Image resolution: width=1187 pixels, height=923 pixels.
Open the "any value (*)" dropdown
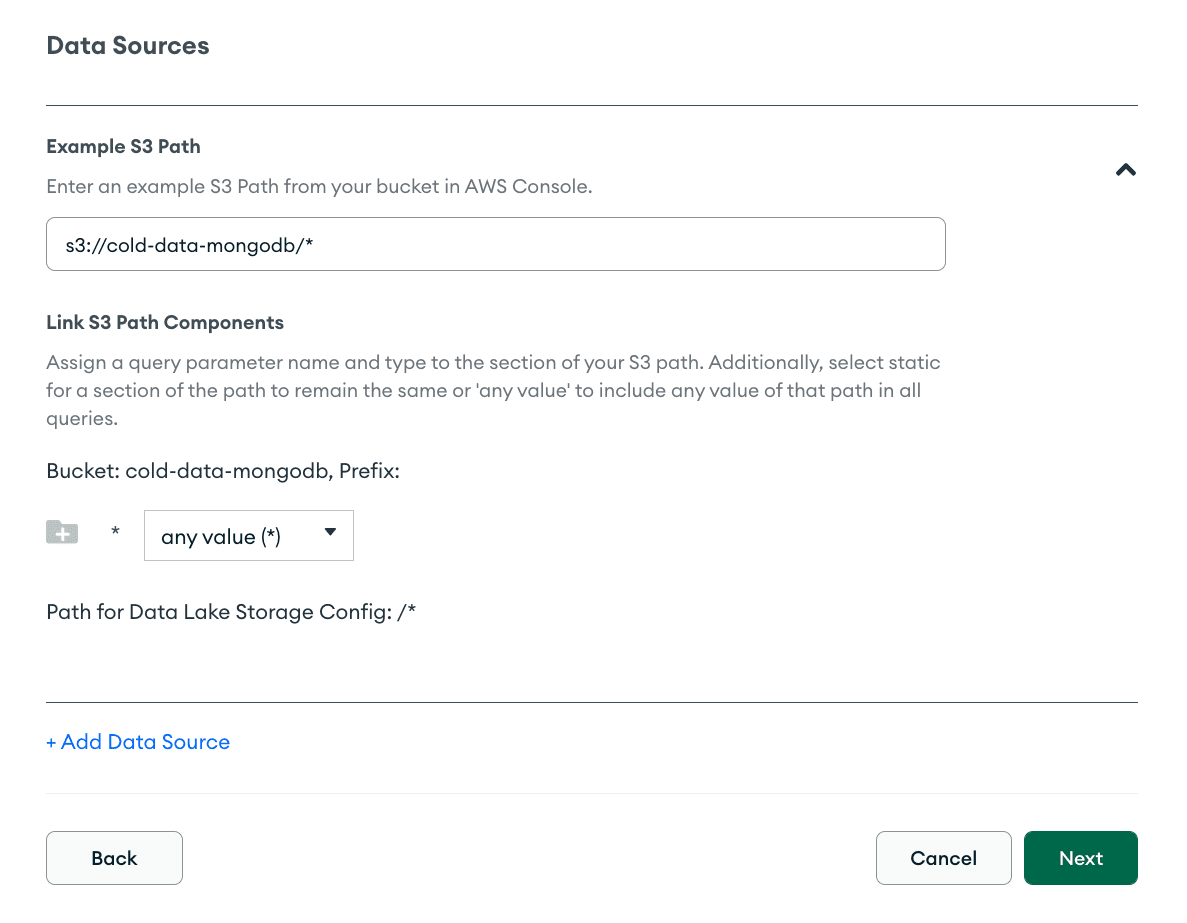click(x=248, y=536)
